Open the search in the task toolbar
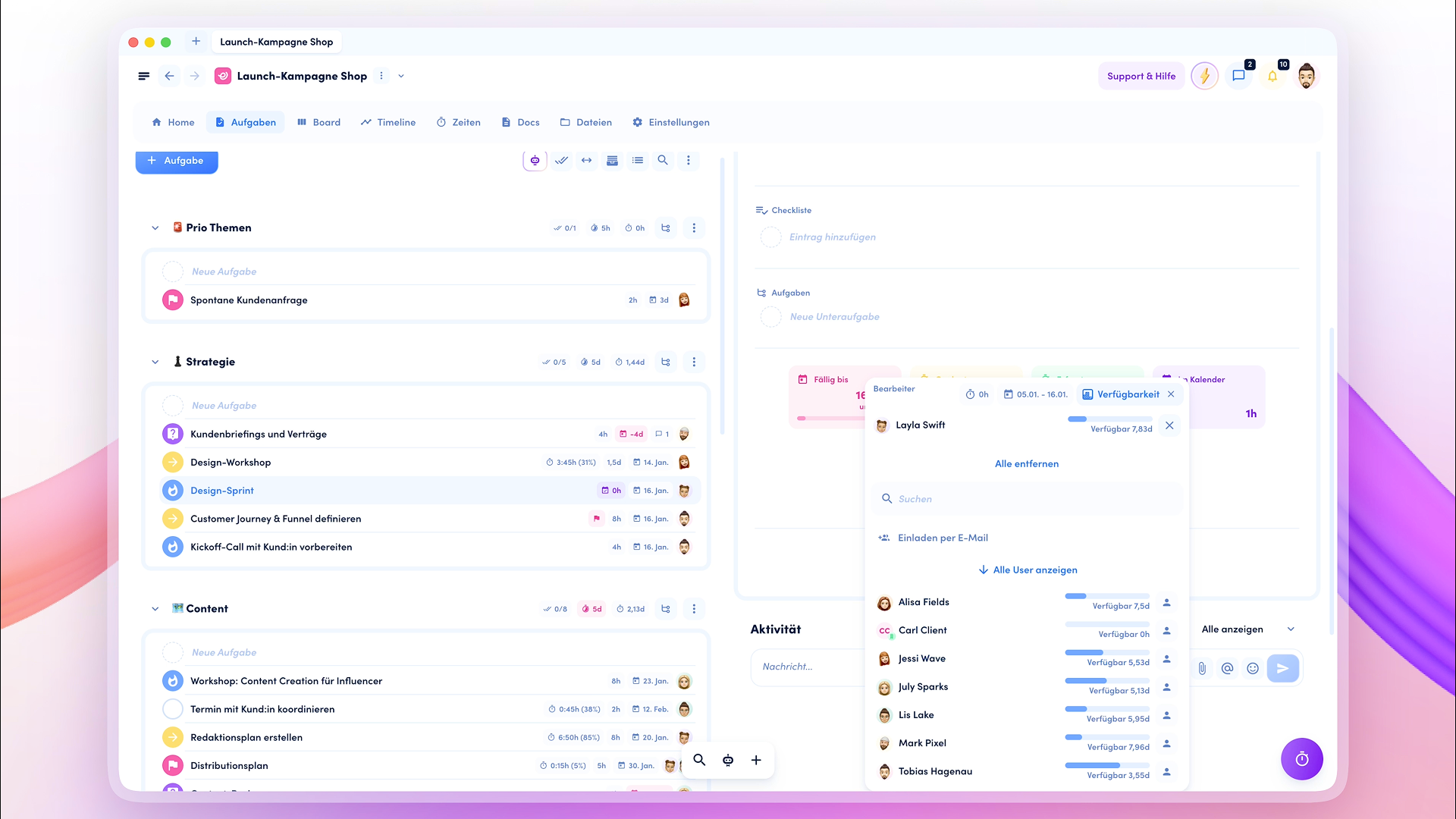 663,160
